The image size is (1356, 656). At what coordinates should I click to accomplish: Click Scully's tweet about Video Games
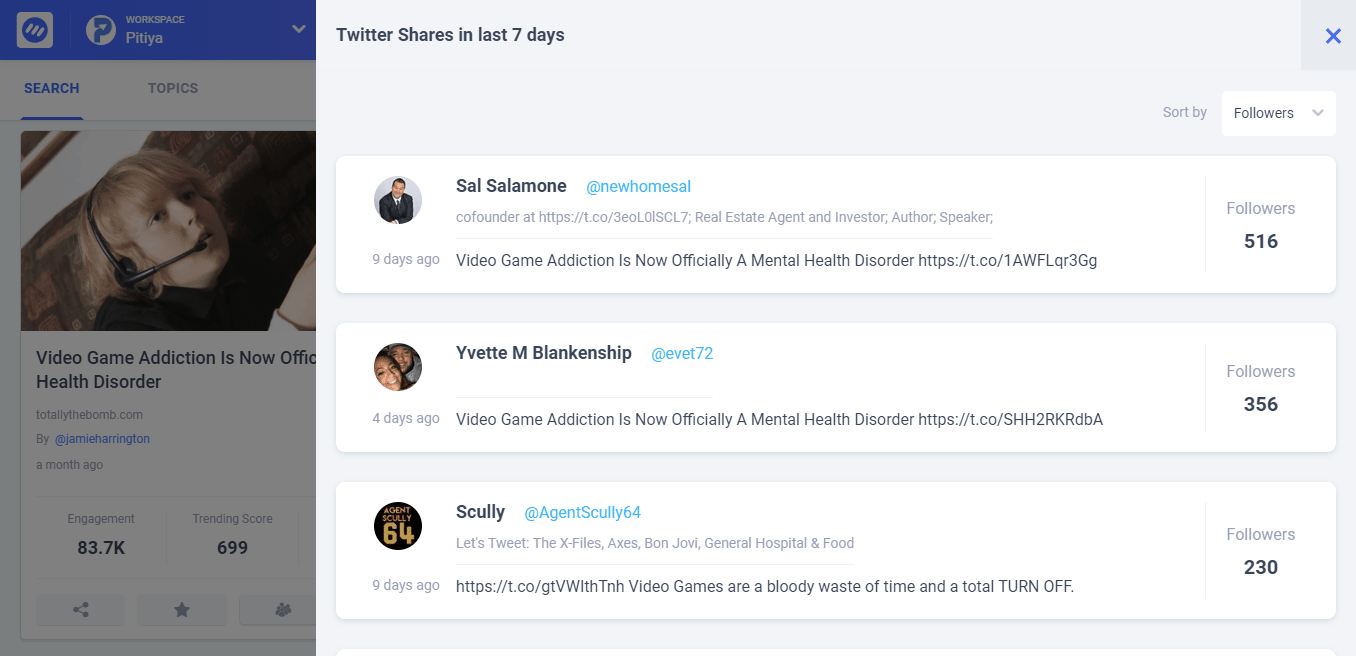point(765,587)
